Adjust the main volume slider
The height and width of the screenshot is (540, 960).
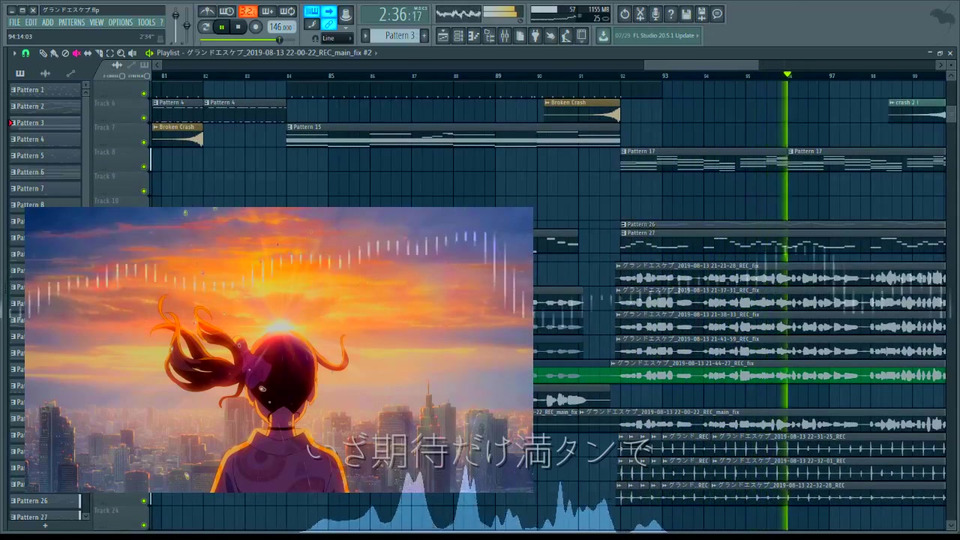176,23
